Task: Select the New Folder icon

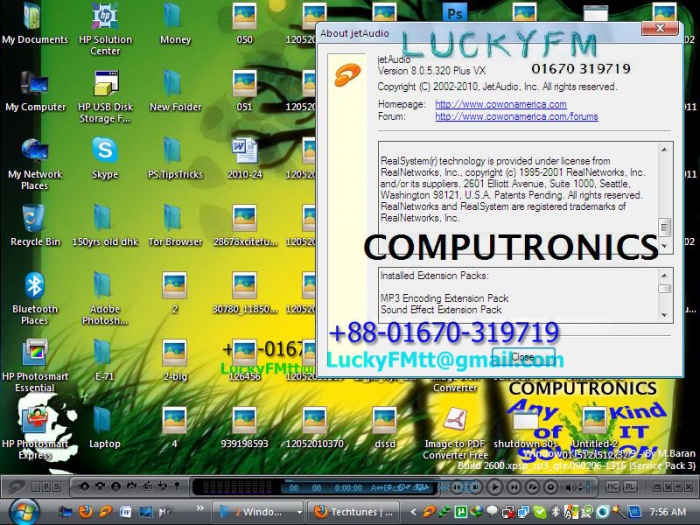Action: point(175,91)
